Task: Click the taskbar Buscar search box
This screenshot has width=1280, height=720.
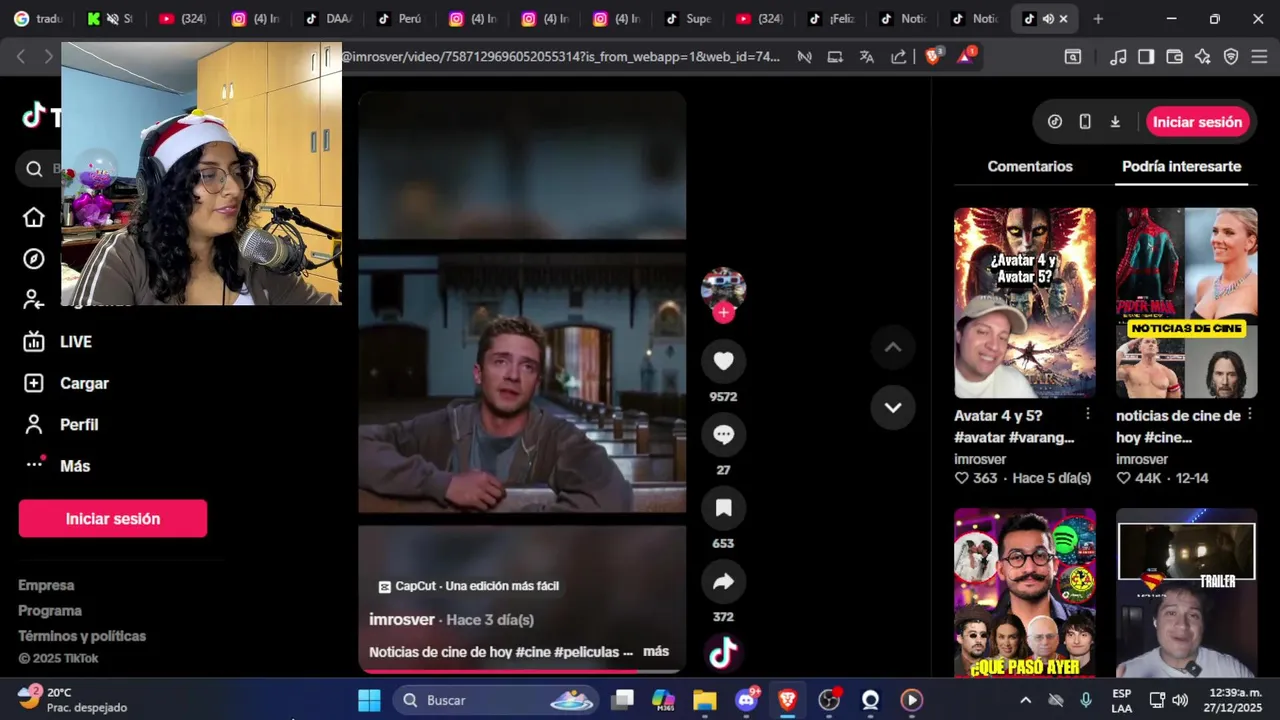Action: pos(497,700)
